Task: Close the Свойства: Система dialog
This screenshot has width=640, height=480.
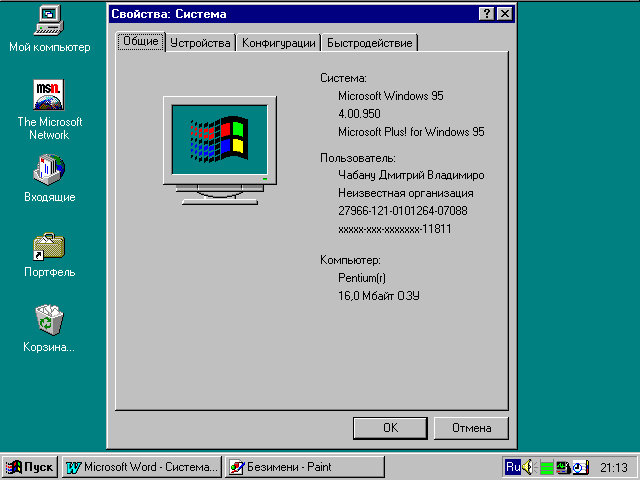Action: pyautogui.click(x=504, y=14)
